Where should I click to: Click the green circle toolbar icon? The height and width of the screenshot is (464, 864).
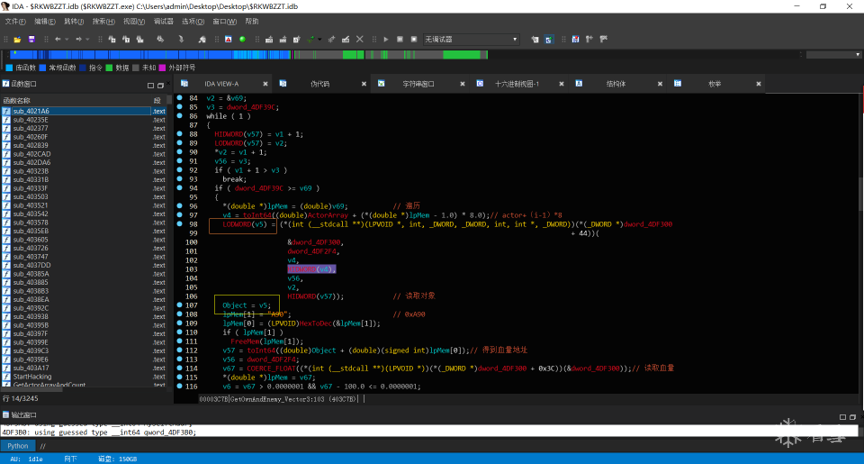pos(242,40)
